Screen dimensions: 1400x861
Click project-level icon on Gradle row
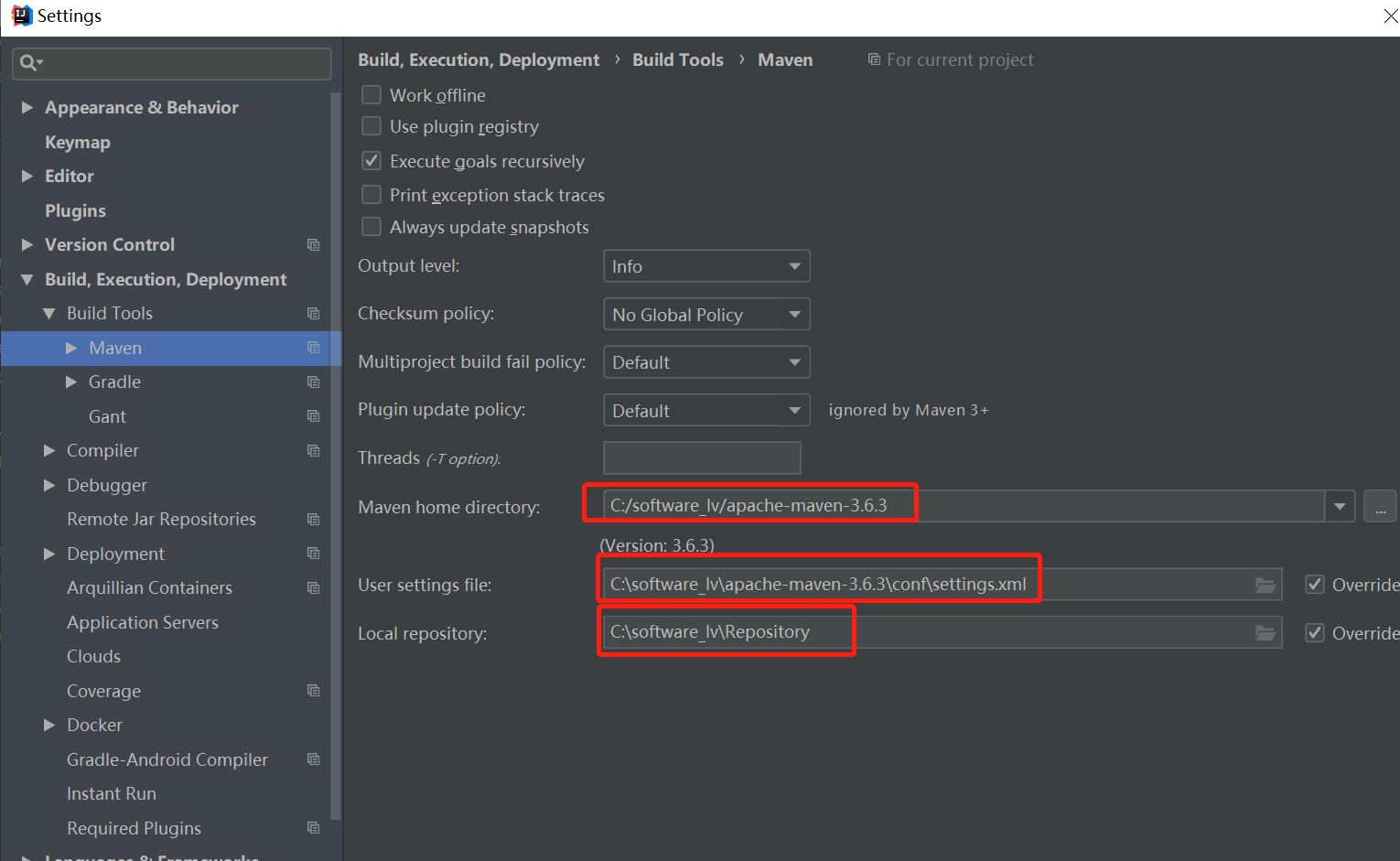[x=314, y=382]
